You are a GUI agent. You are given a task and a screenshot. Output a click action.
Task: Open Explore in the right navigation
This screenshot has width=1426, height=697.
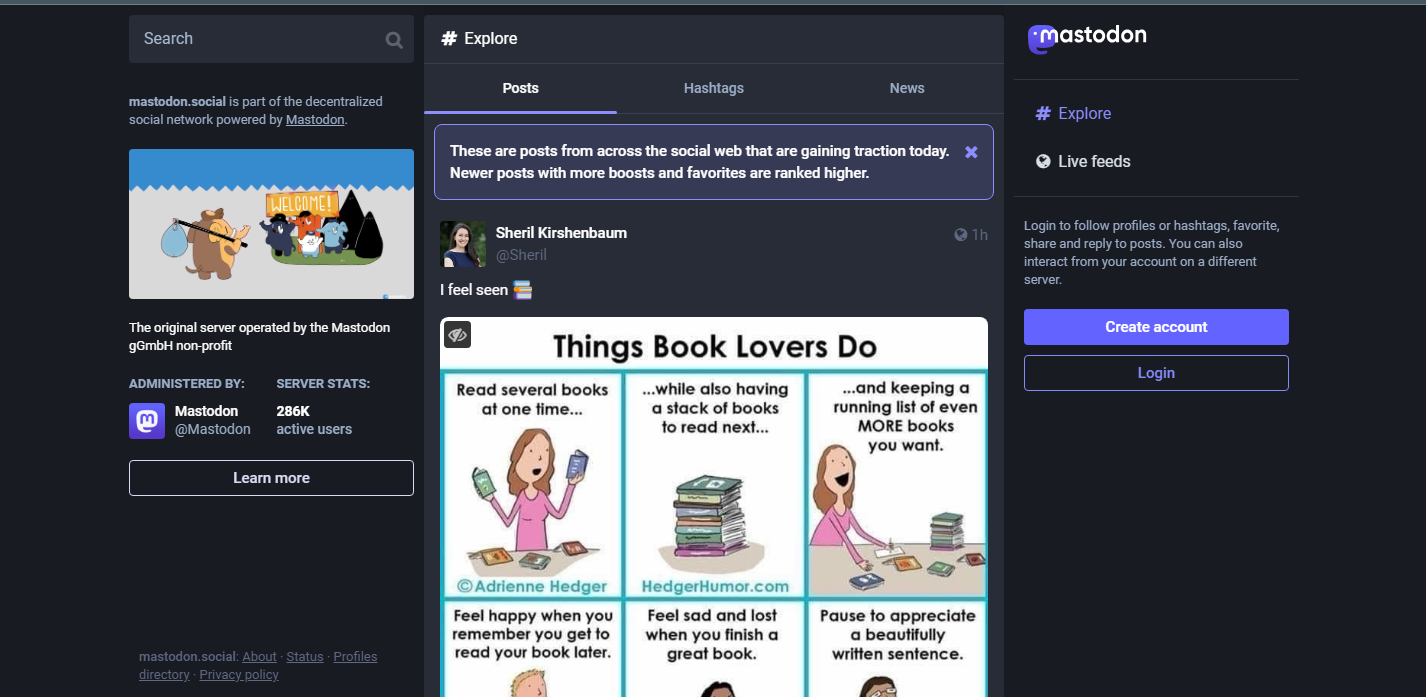(1073, 113)
